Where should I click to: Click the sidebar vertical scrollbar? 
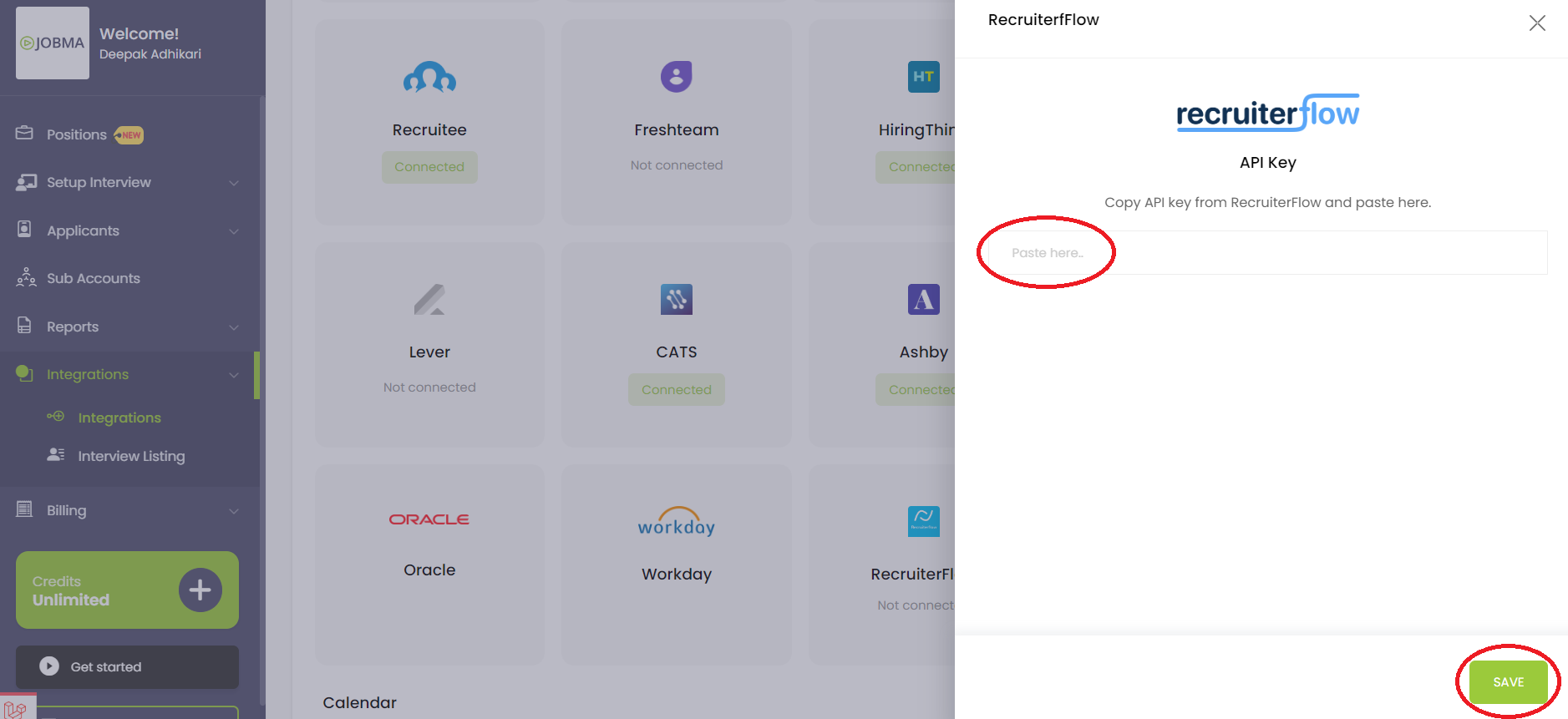(x=262, y=401)
